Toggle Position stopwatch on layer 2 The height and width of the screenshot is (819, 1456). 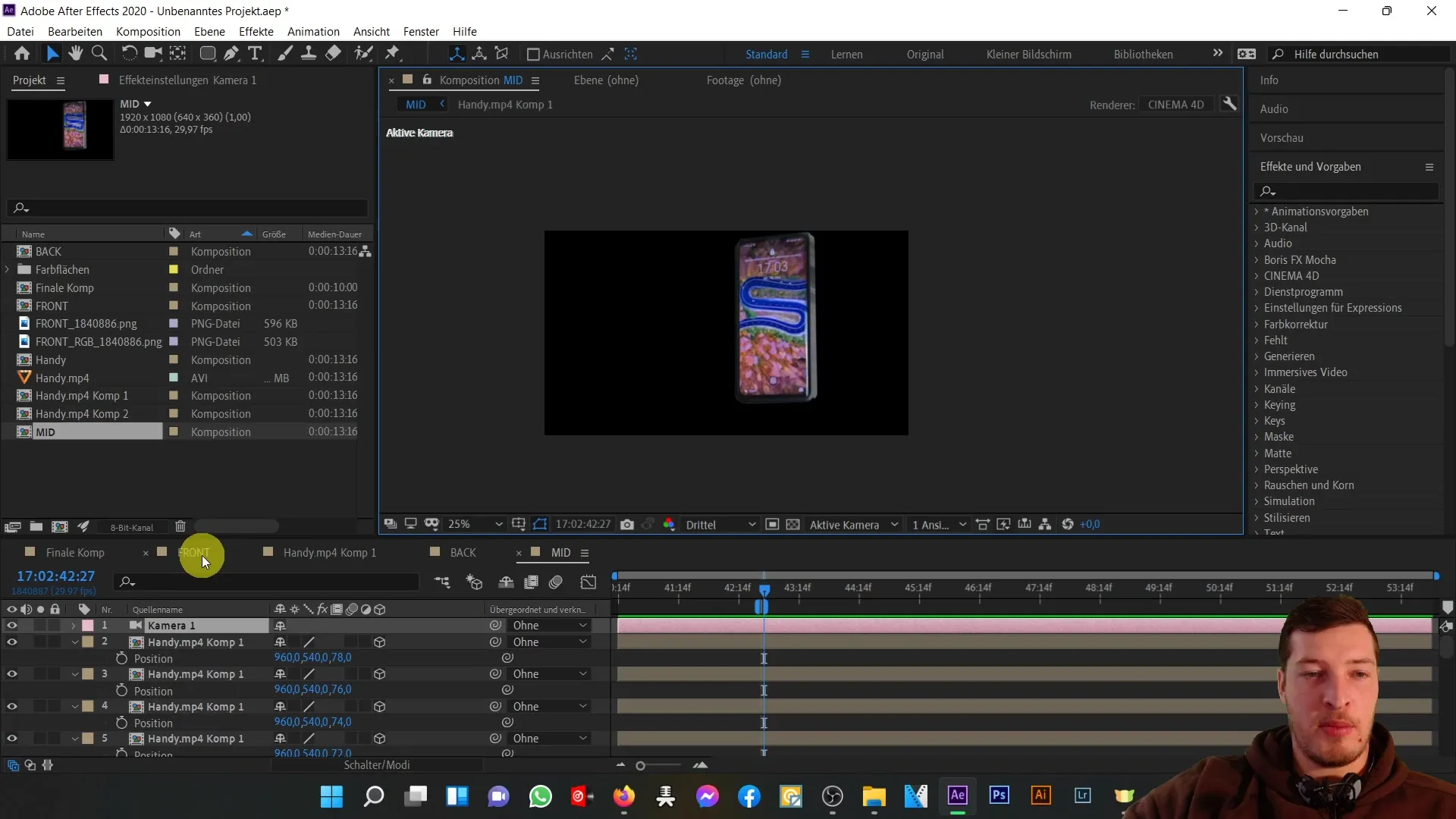pos(121,658)
